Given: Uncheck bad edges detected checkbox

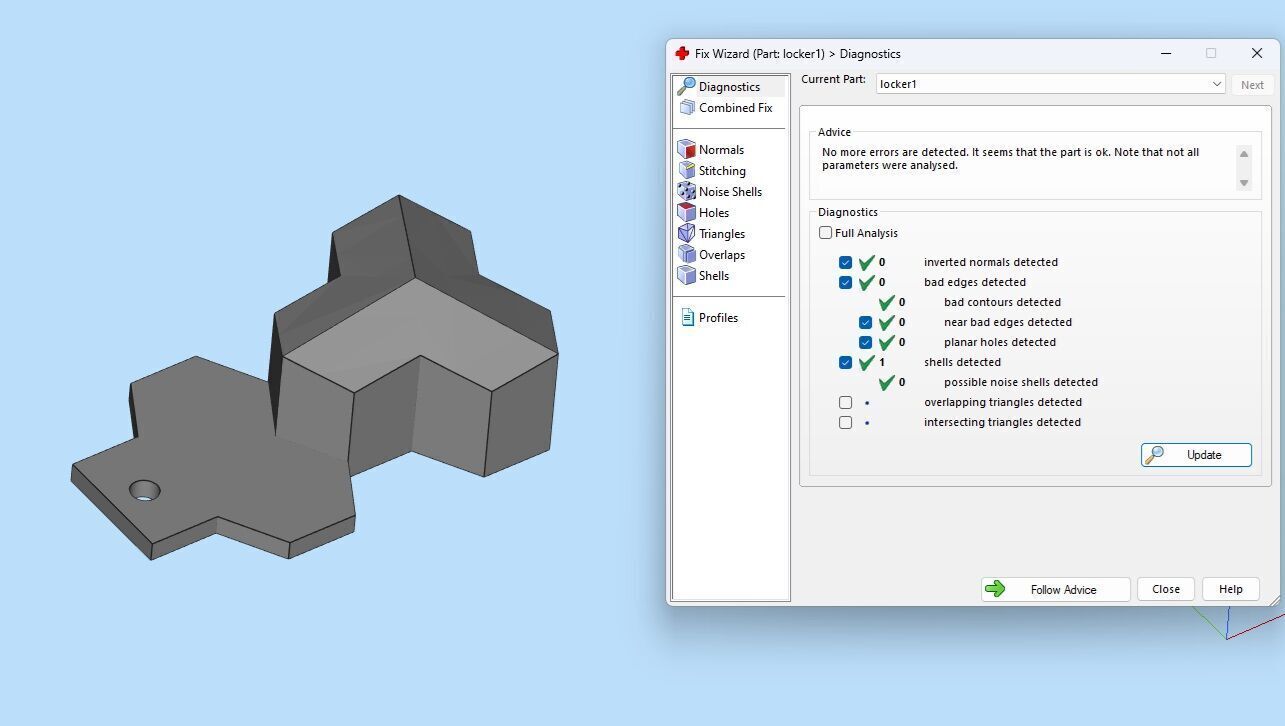Looking at the screenshot, I should 845,282.
